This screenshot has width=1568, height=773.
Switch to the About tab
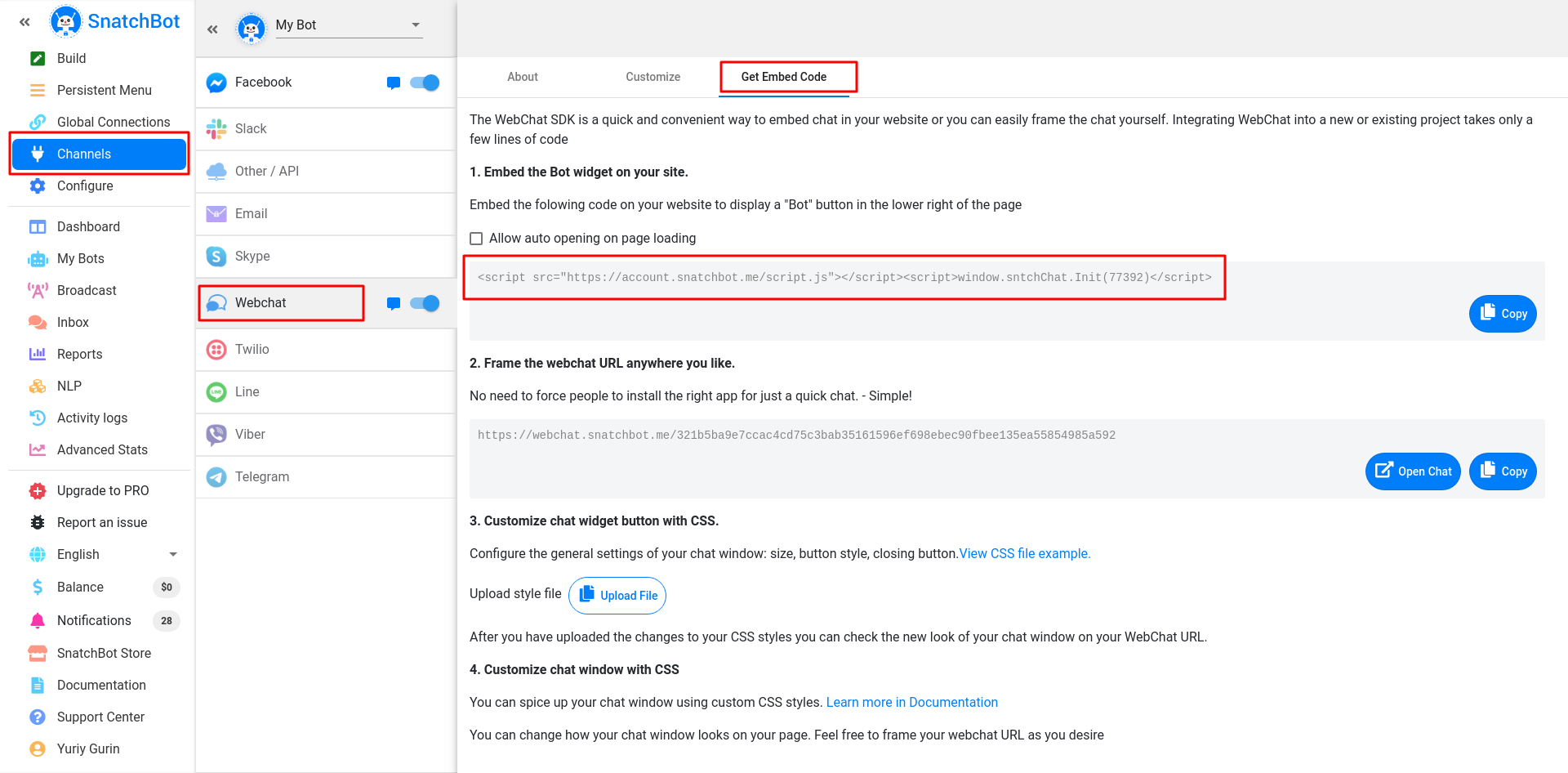click(523, 77)
